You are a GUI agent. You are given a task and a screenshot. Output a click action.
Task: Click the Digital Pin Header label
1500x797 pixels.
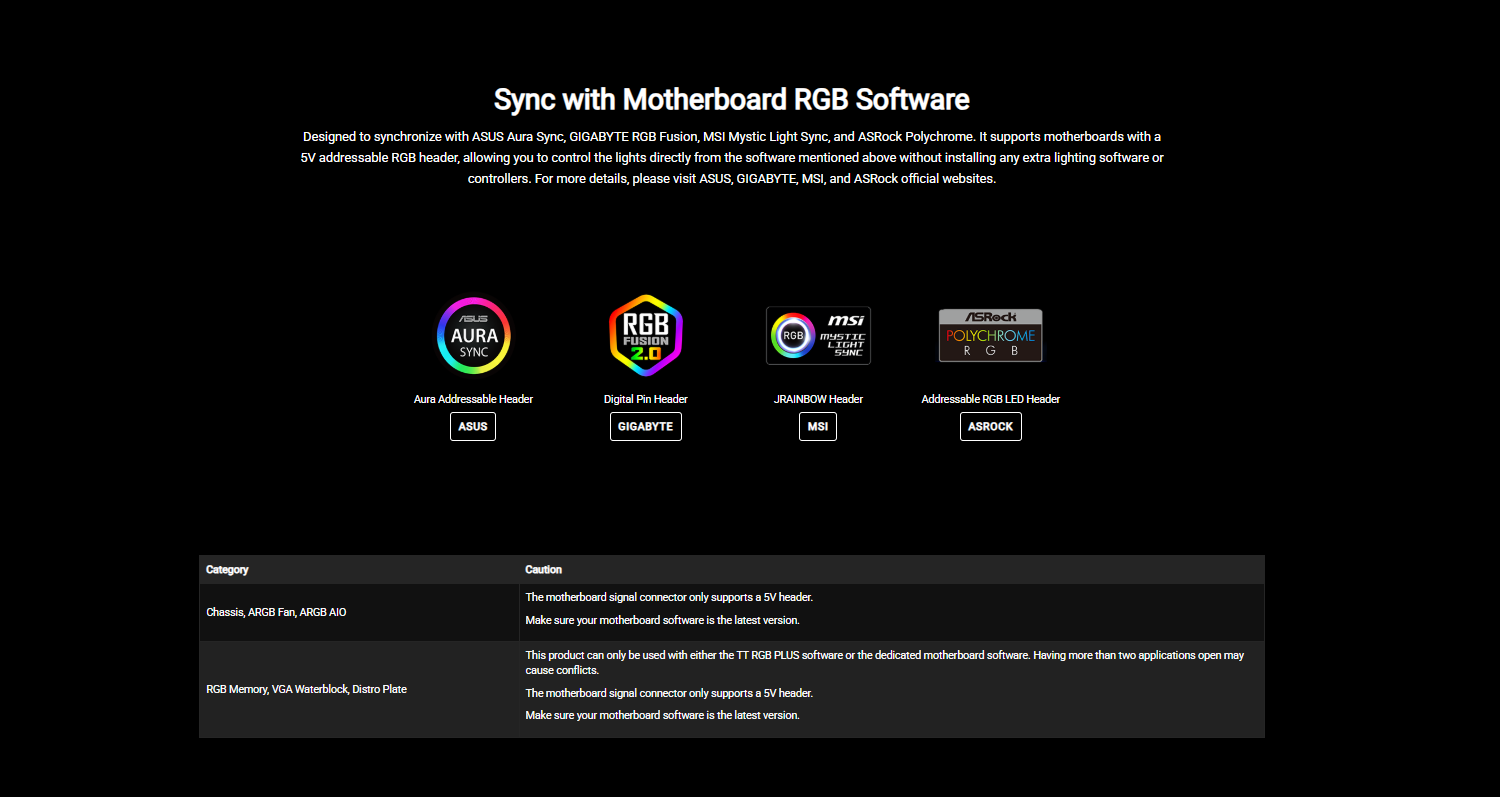[x=645, y=399]
